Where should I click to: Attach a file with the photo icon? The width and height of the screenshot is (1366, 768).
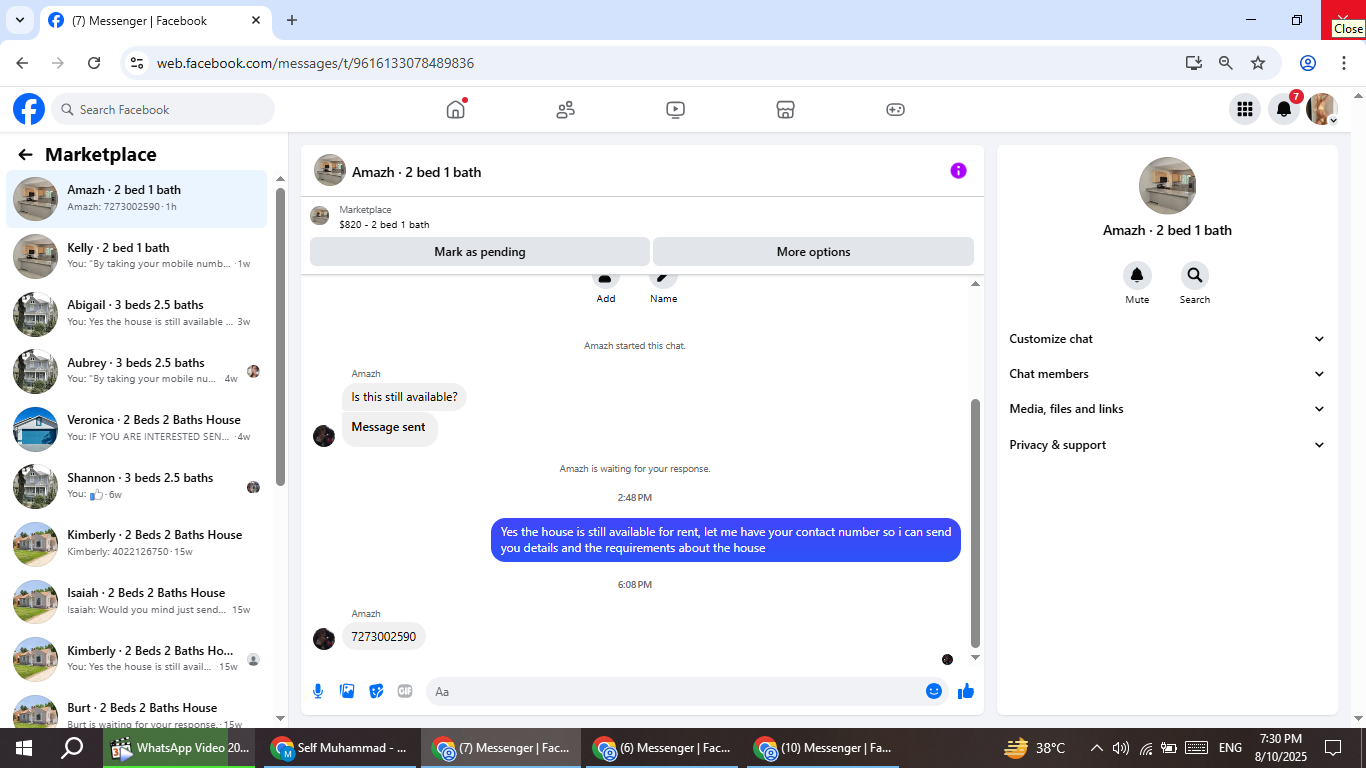[x=347, y=691]
